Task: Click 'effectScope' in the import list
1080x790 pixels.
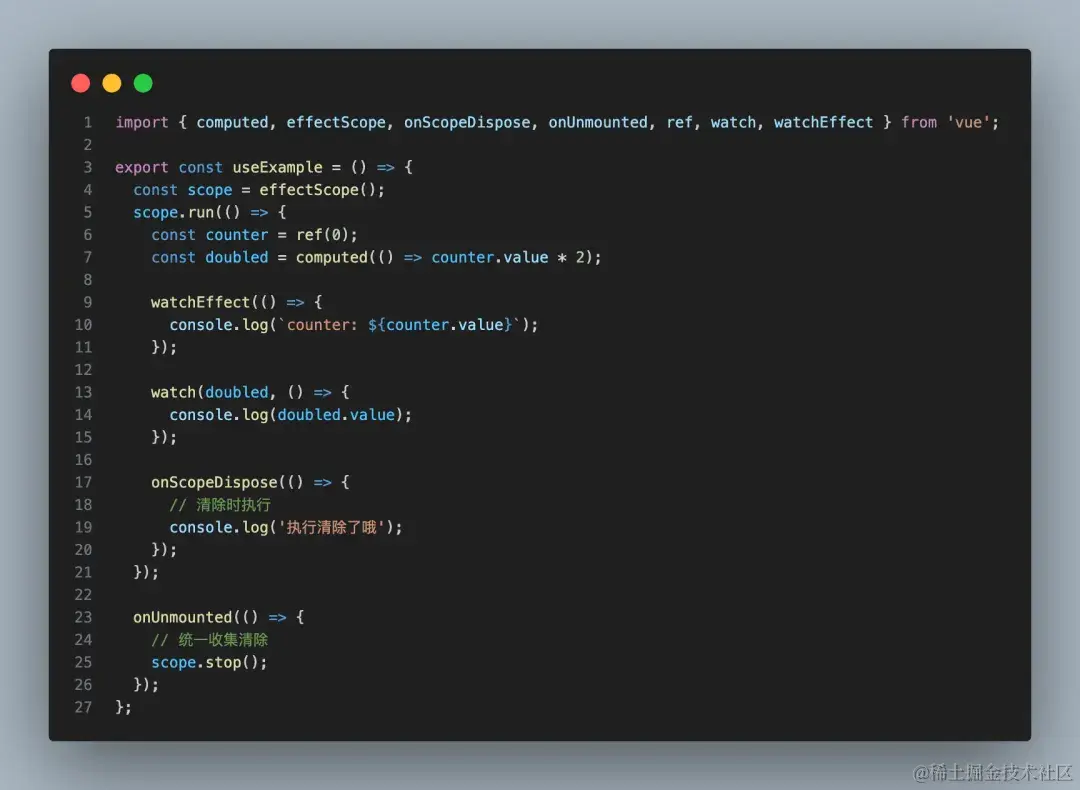Action: coord(336,123)
